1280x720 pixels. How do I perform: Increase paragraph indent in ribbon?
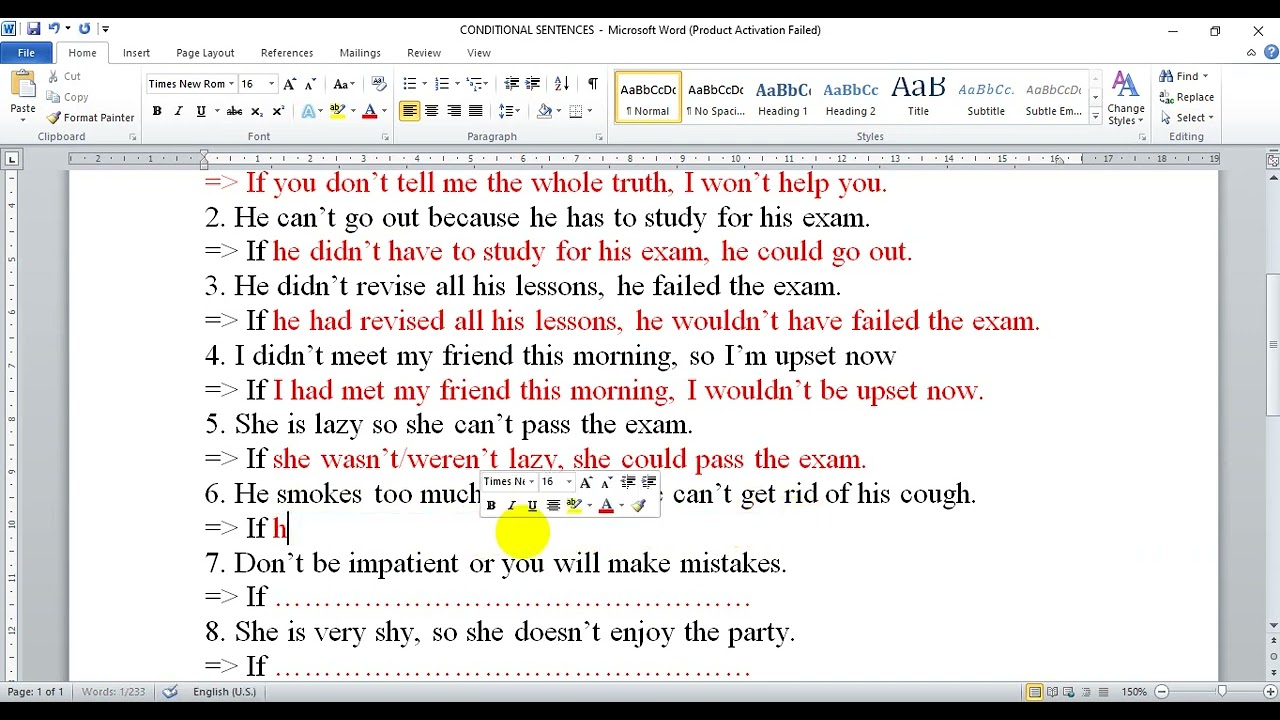point(533,84)
